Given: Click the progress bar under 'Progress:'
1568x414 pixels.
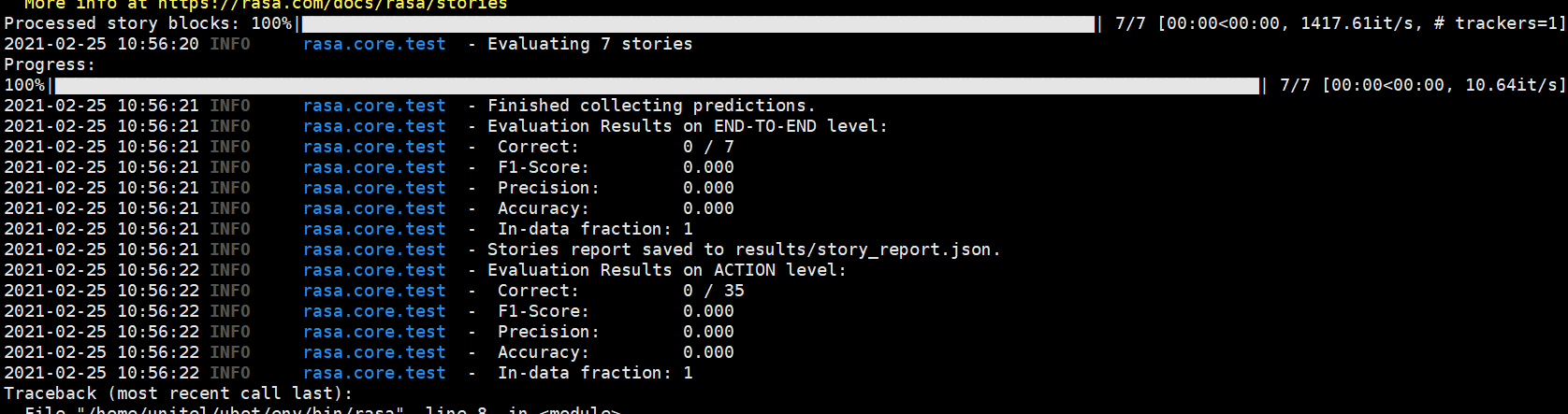Looking at the screenshot, I should point(655,85).
